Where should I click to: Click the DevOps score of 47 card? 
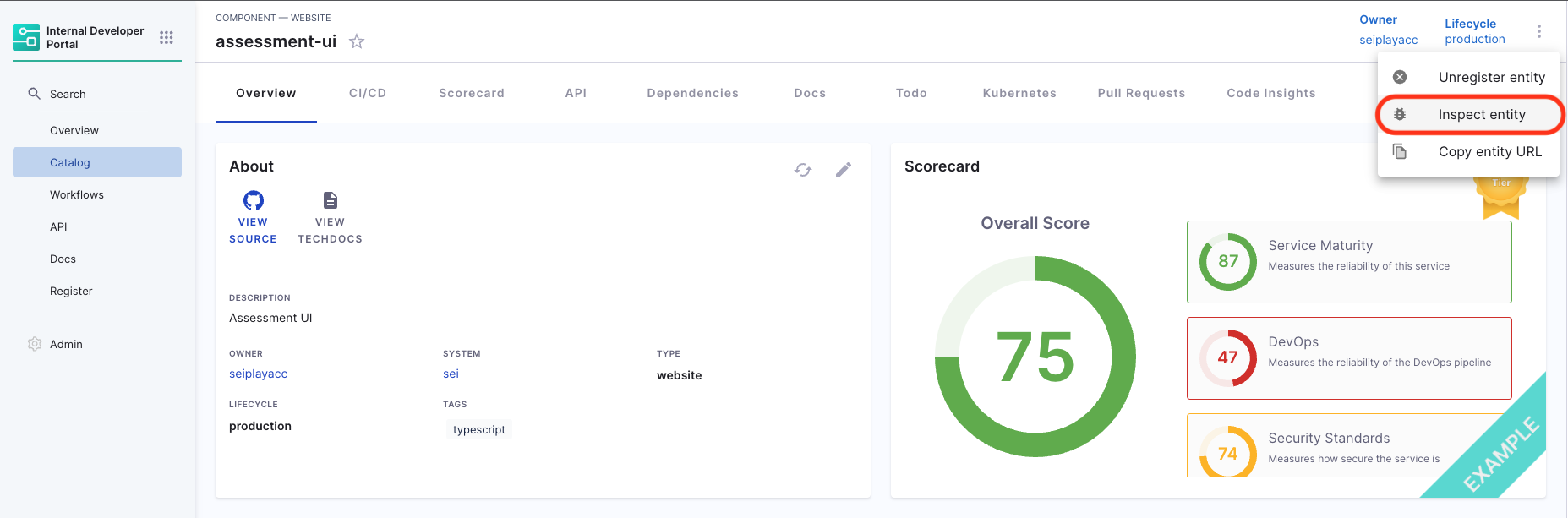[x=1348, y=358]
